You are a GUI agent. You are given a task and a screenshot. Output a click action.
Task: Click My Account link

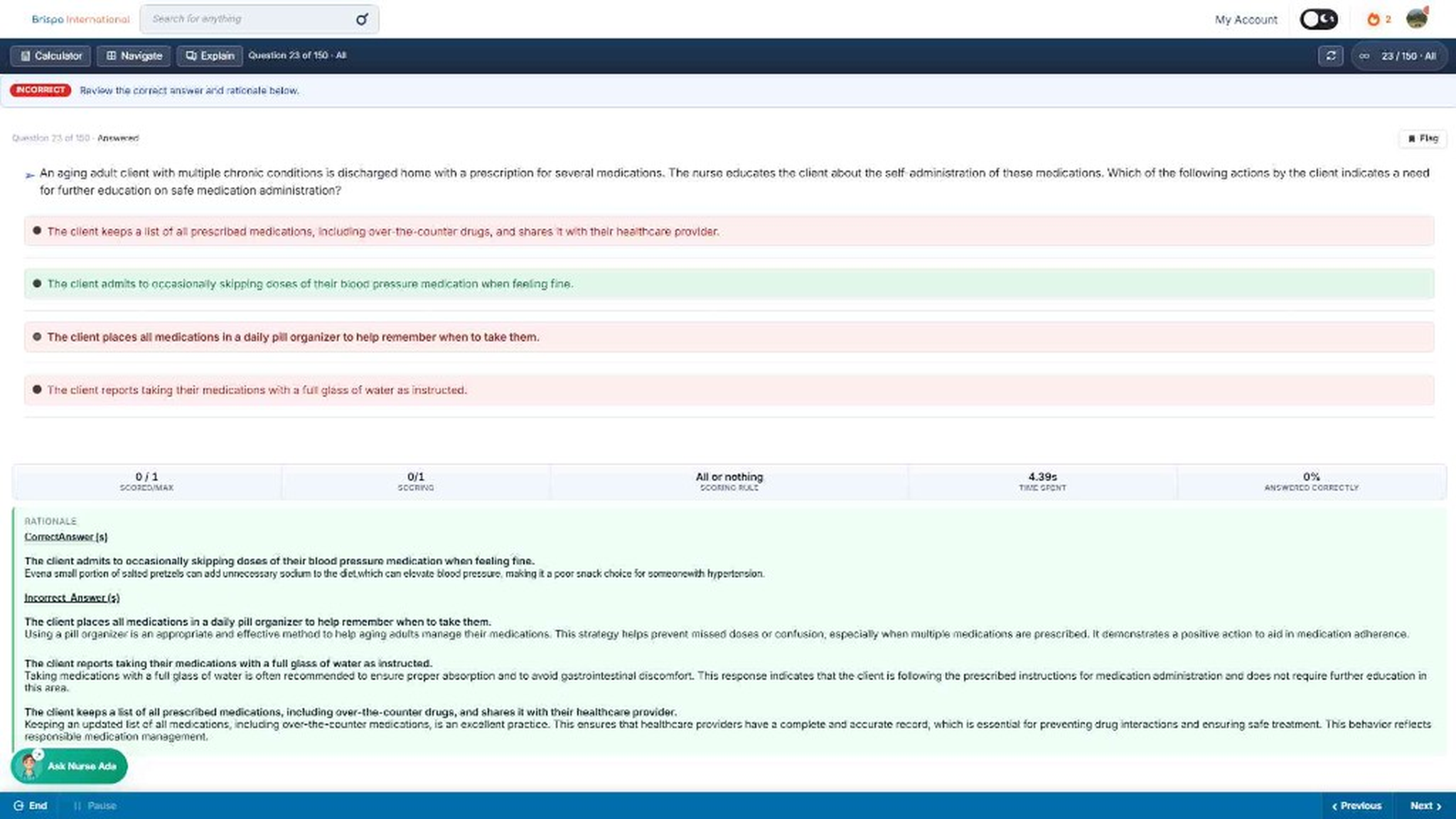tap(1246, 20)
